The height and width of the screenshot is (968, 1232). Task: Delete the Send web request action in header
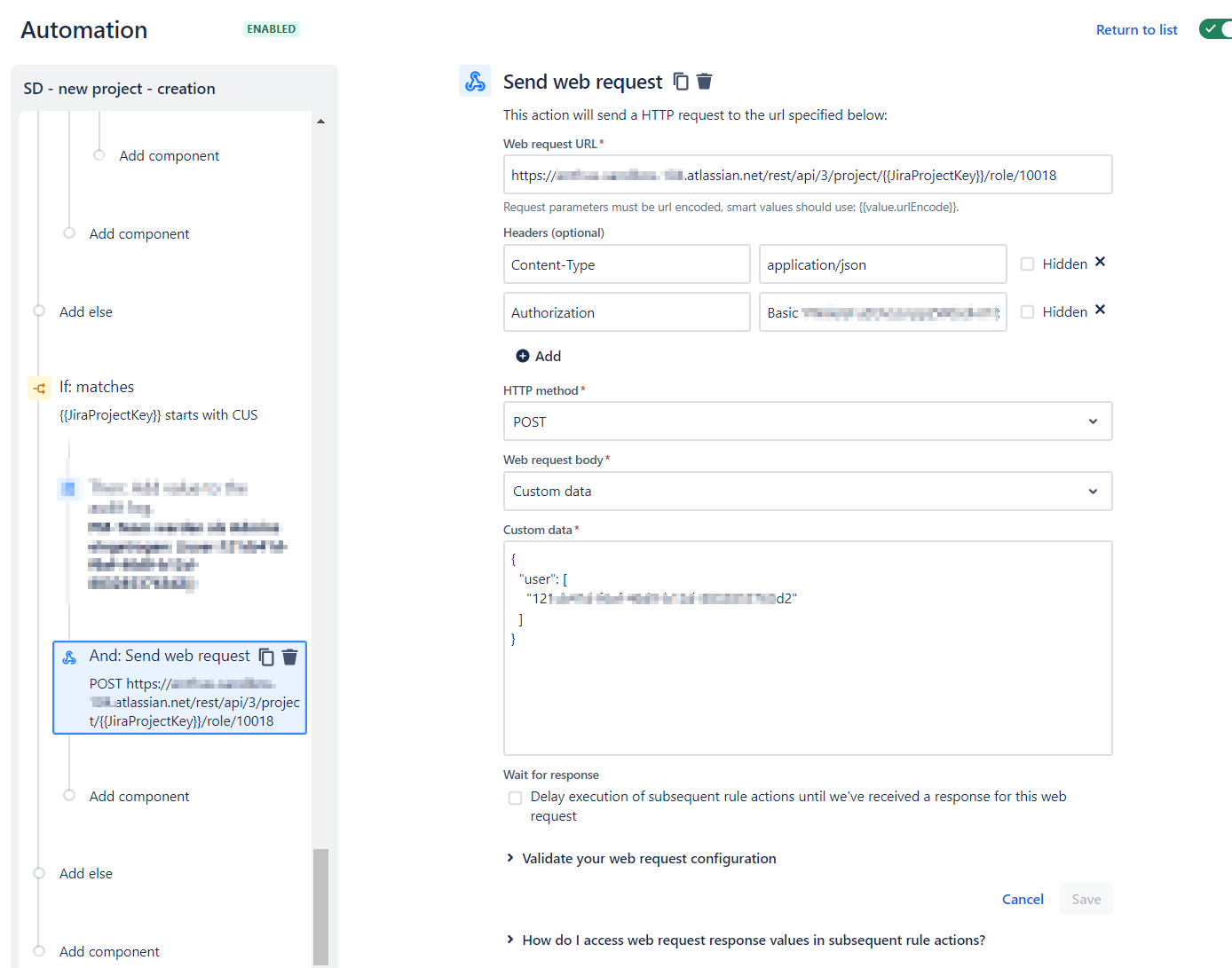704,82
